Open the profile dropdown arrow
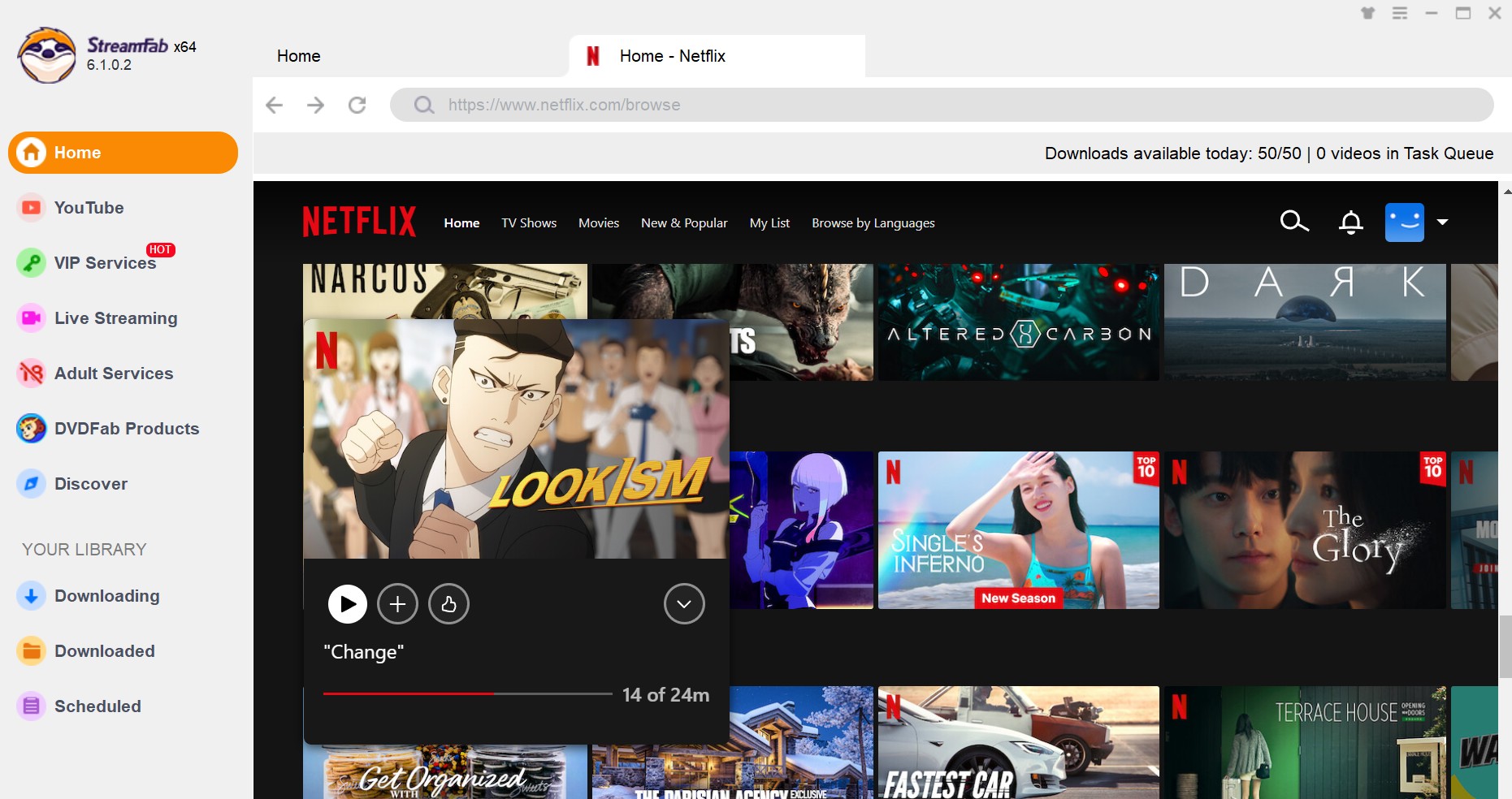This screenshot has height=799, width=1512. point(1442,222)
